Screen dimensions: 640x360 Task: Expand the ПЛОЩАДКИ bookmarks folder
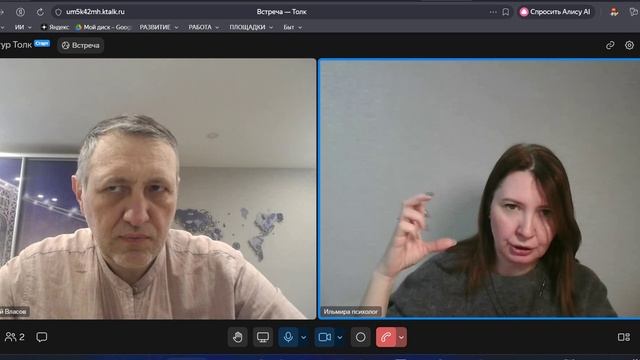click(251, 27)
